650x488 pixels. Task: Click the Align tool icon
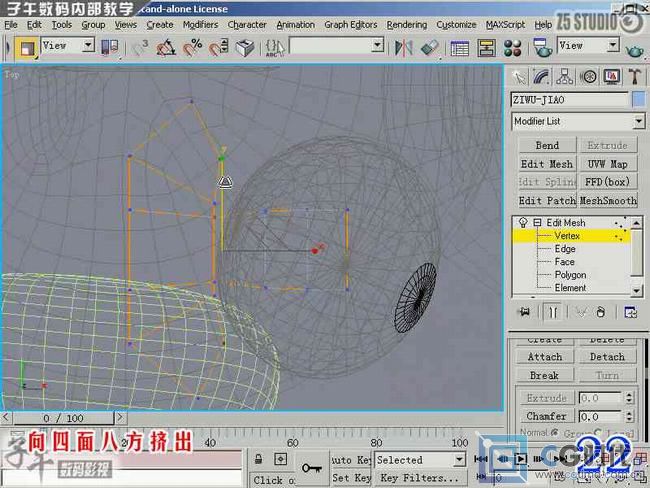(429, 48)
